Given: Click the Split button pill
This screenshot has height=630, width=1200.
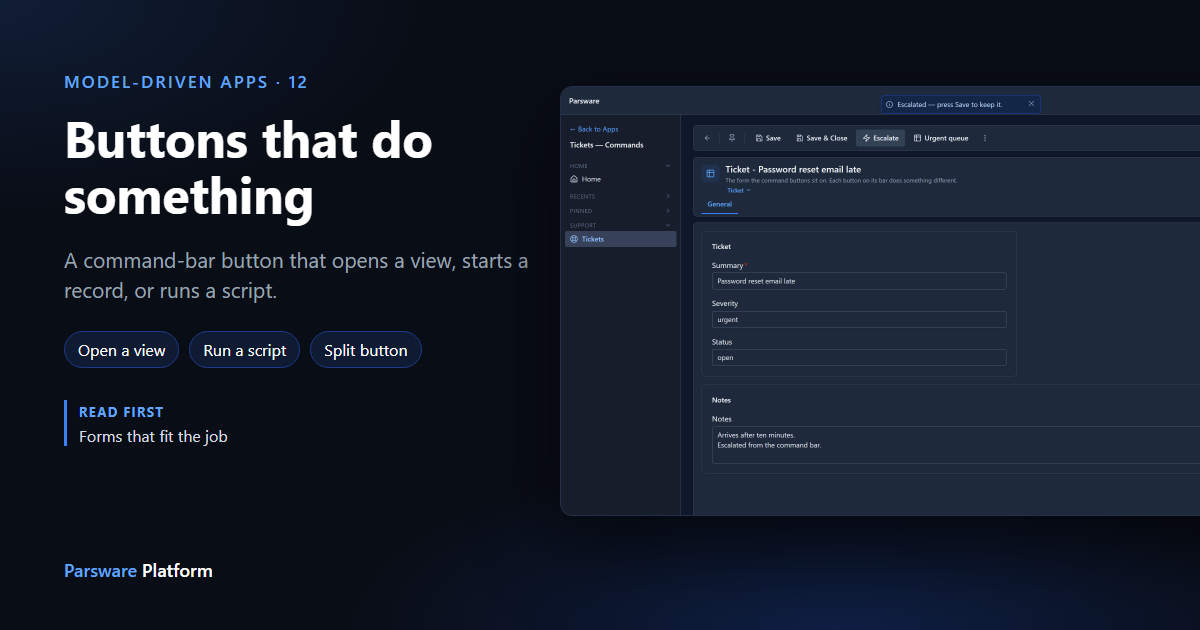Looking at the screenshot, I should click(x=366, y=350).
